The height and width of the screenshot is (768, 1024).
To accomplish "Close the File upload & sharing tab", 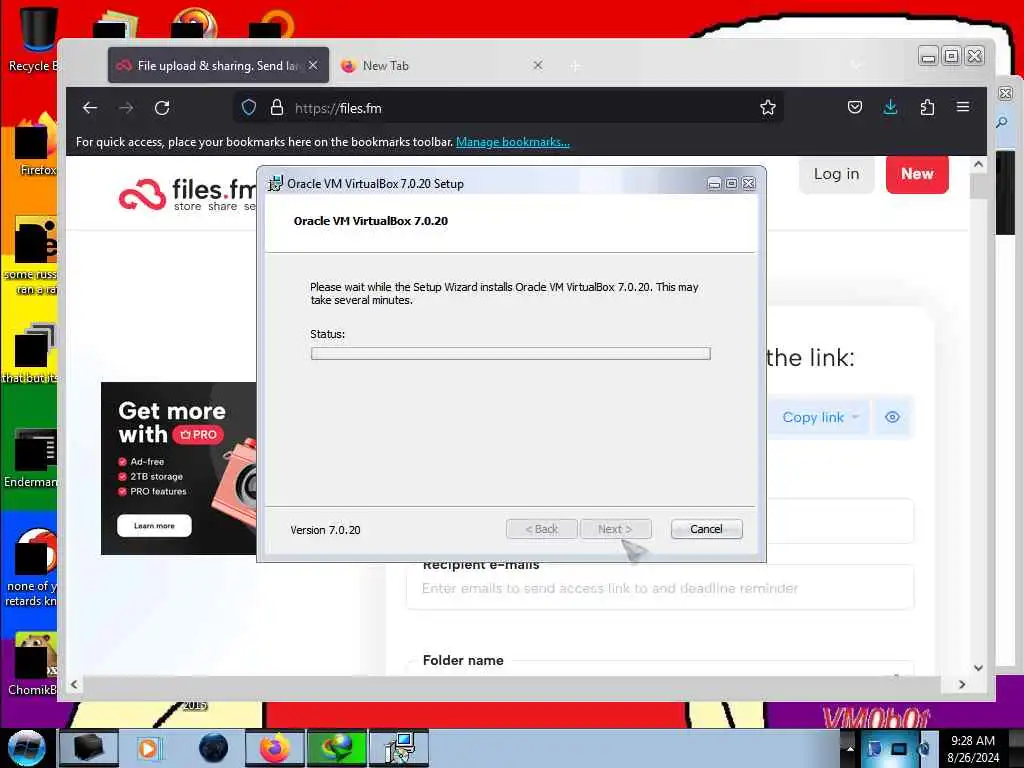I will click(x=313, y=65).
